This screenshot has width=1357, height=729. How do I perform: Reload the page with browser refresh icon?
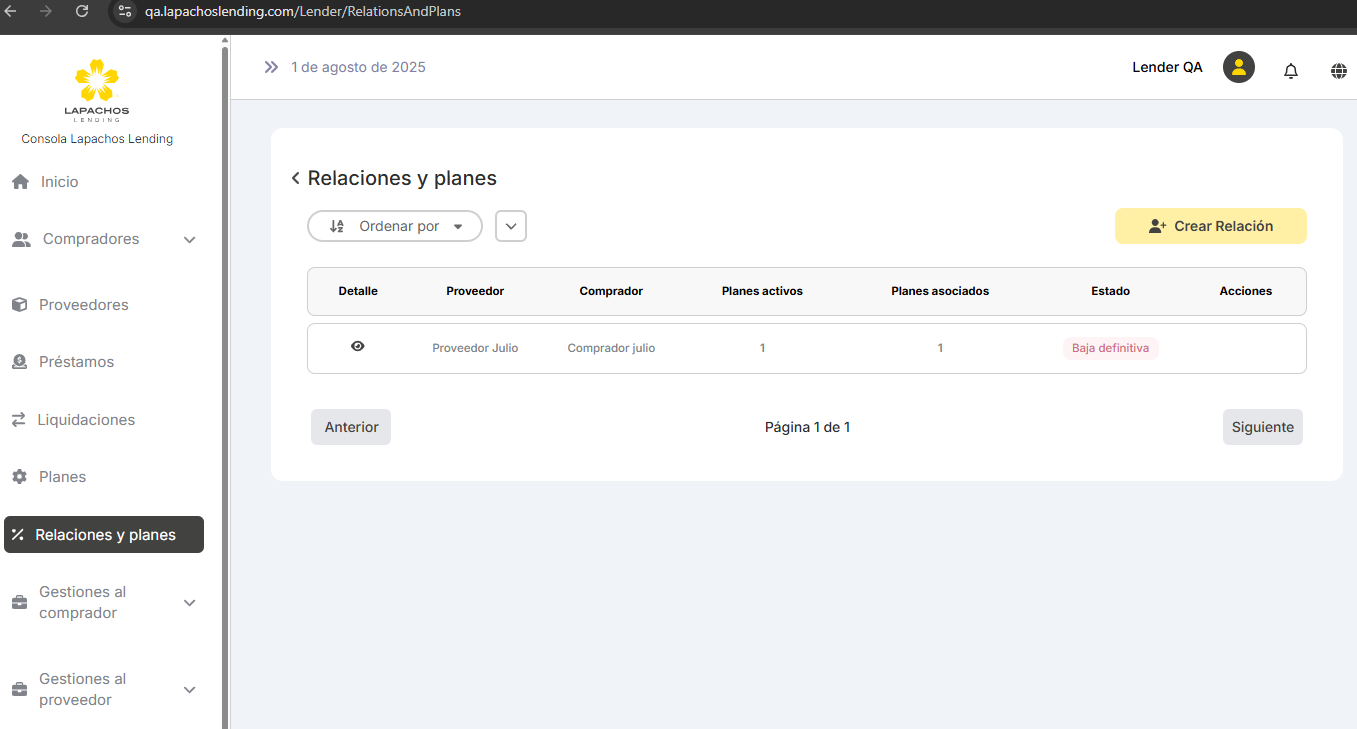[82, 11]
